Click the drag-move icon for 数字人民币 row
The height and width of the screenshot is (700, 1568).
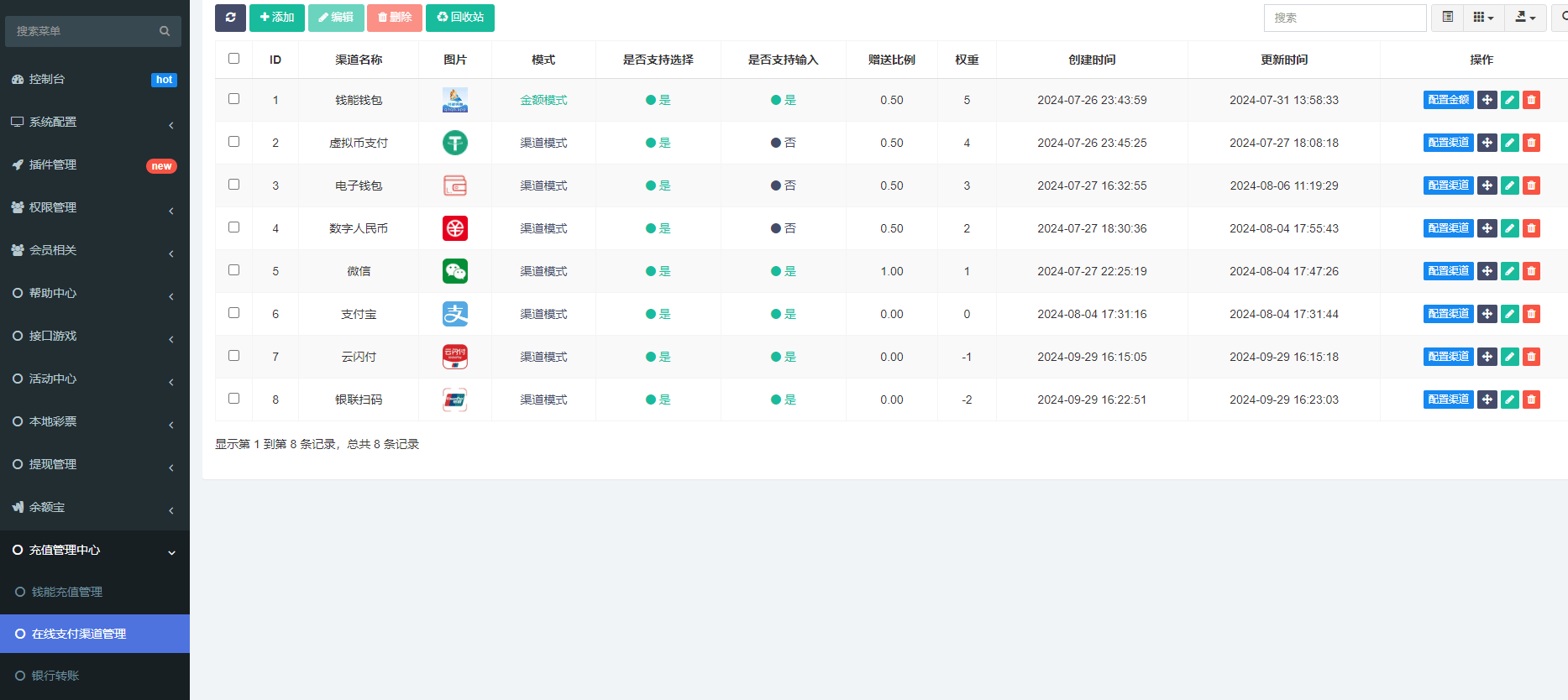[x=1487, y=228]
